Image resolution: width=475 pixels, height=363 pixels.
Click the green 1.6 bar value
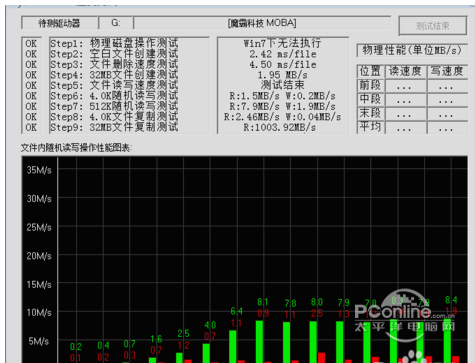(156, 339)
